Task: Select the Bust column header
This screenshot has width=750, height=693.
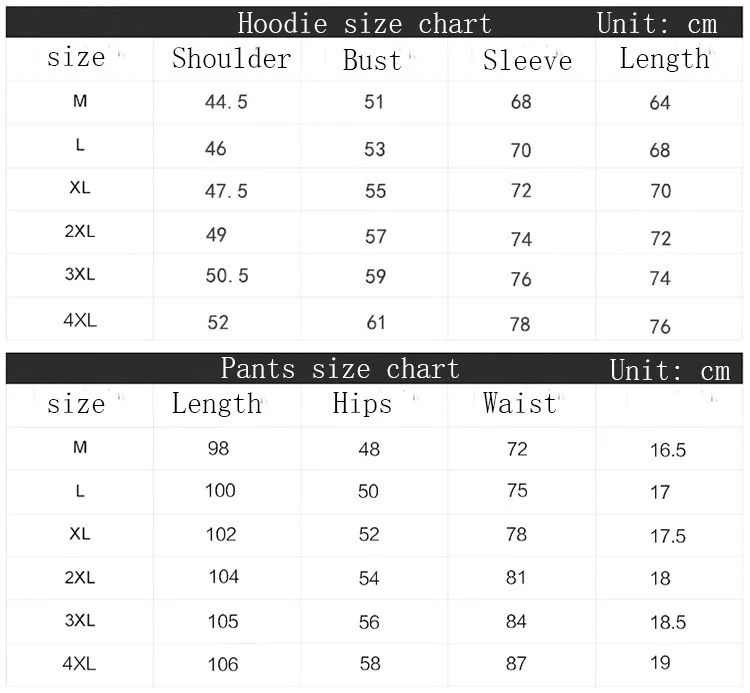Action: [x=372, y=60]
